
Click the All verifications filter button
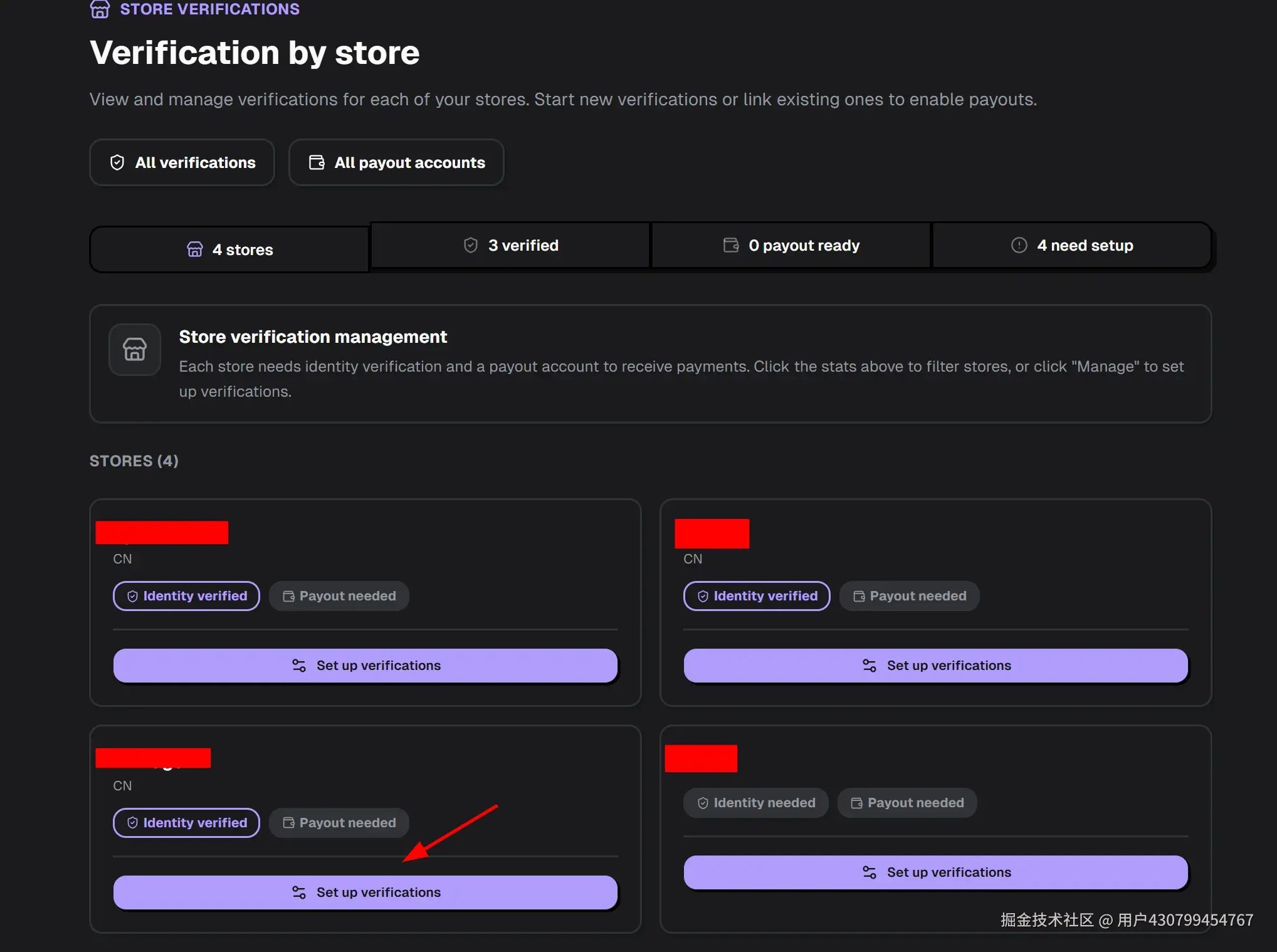(182, 162)
